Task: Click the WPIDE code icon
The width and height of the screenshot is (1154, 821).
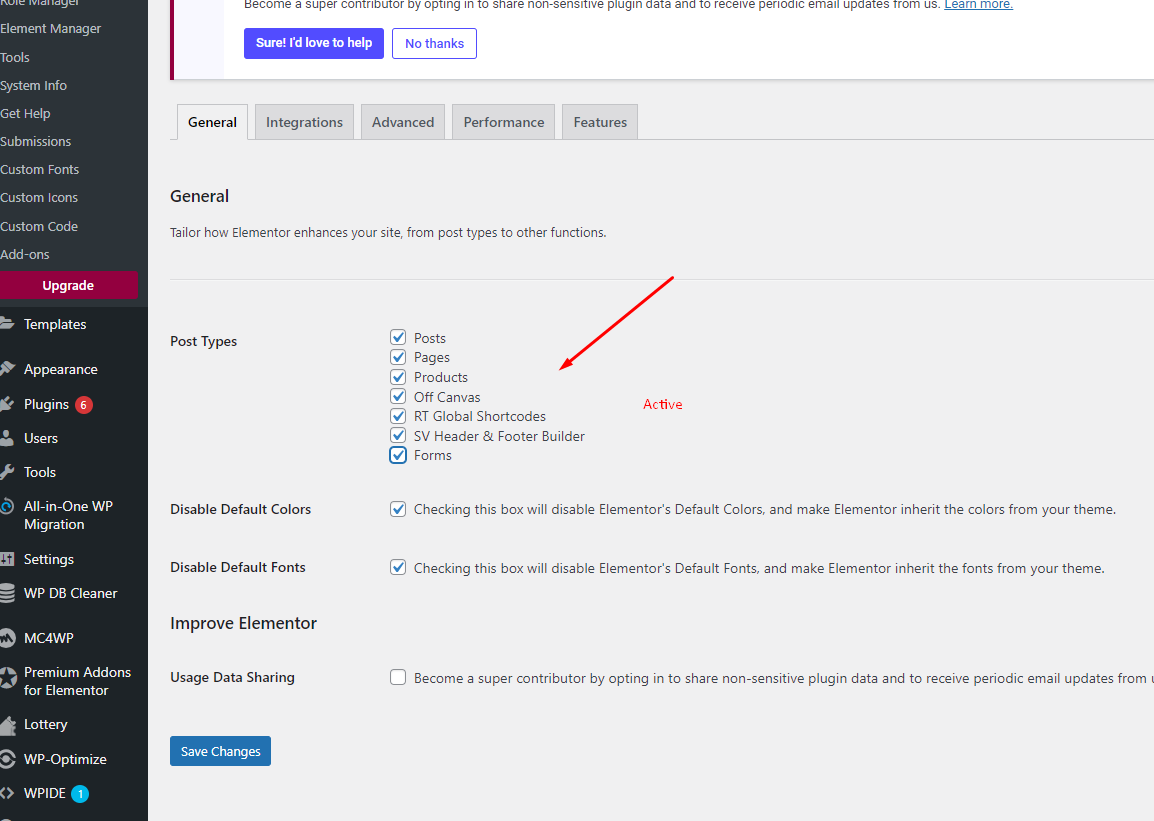Action: coord(7,793)
